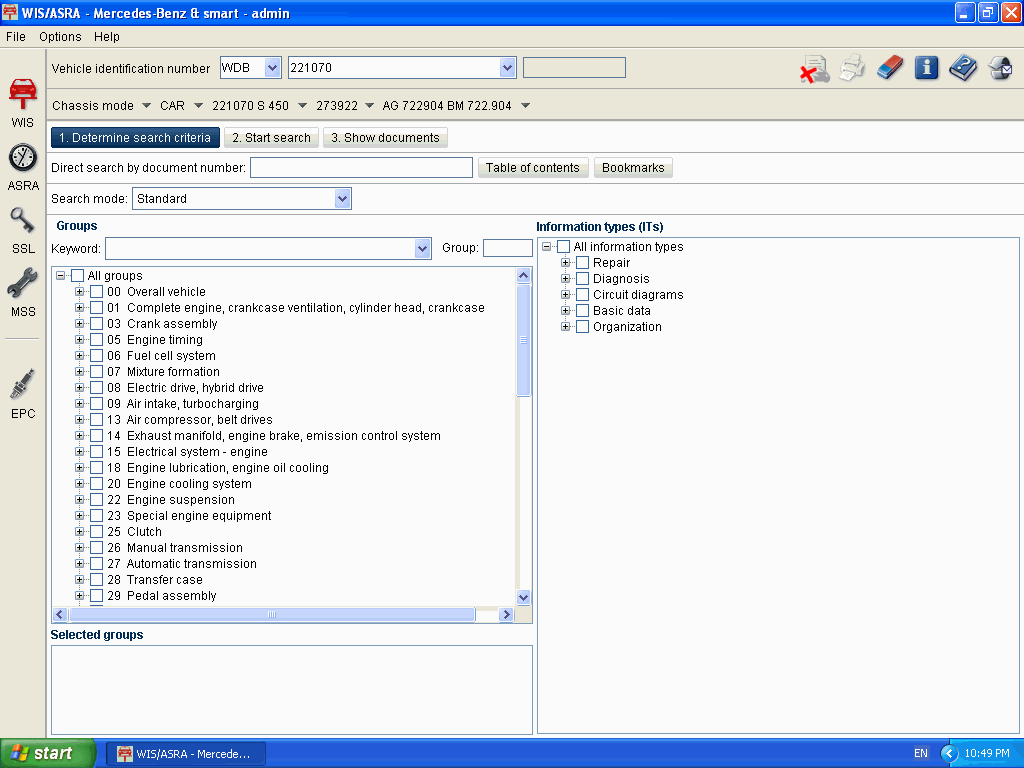Expand the 20 Engine cooling system group
Screen dimensions: 1024x768
(x=80, y=484)
